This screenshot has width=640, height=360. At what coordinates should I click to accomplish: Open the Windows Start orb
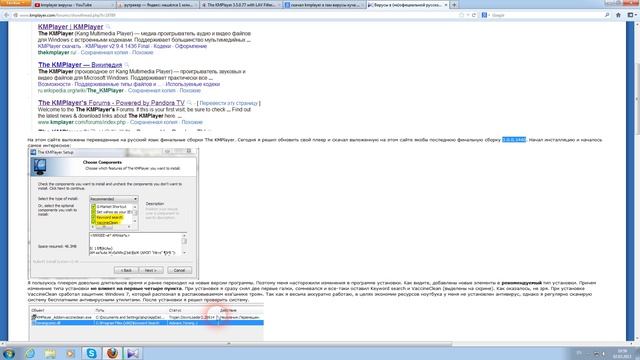tap(8, 353)
